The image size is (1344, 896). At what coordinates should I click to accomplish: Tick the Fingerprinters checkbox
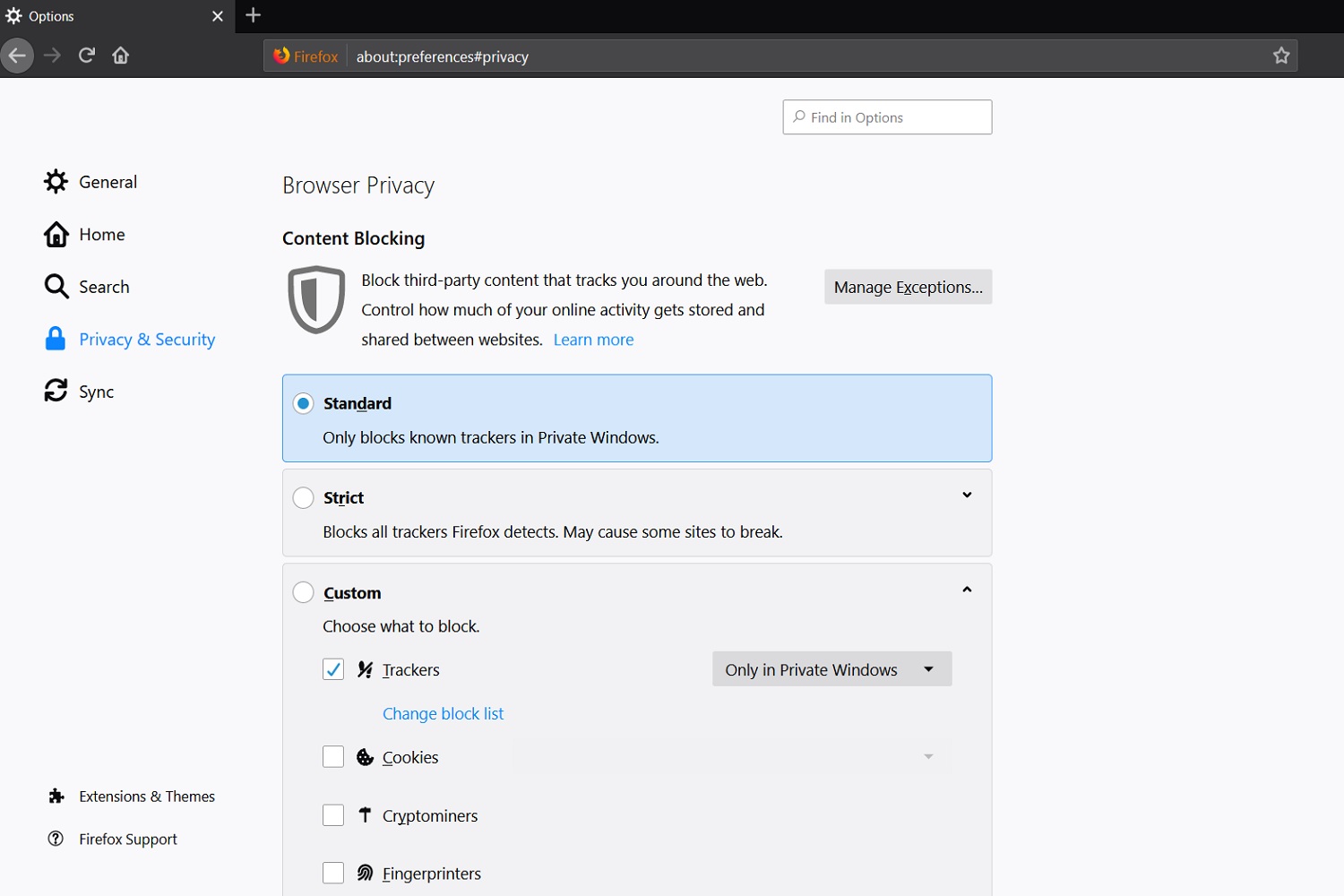click(333, 873)
